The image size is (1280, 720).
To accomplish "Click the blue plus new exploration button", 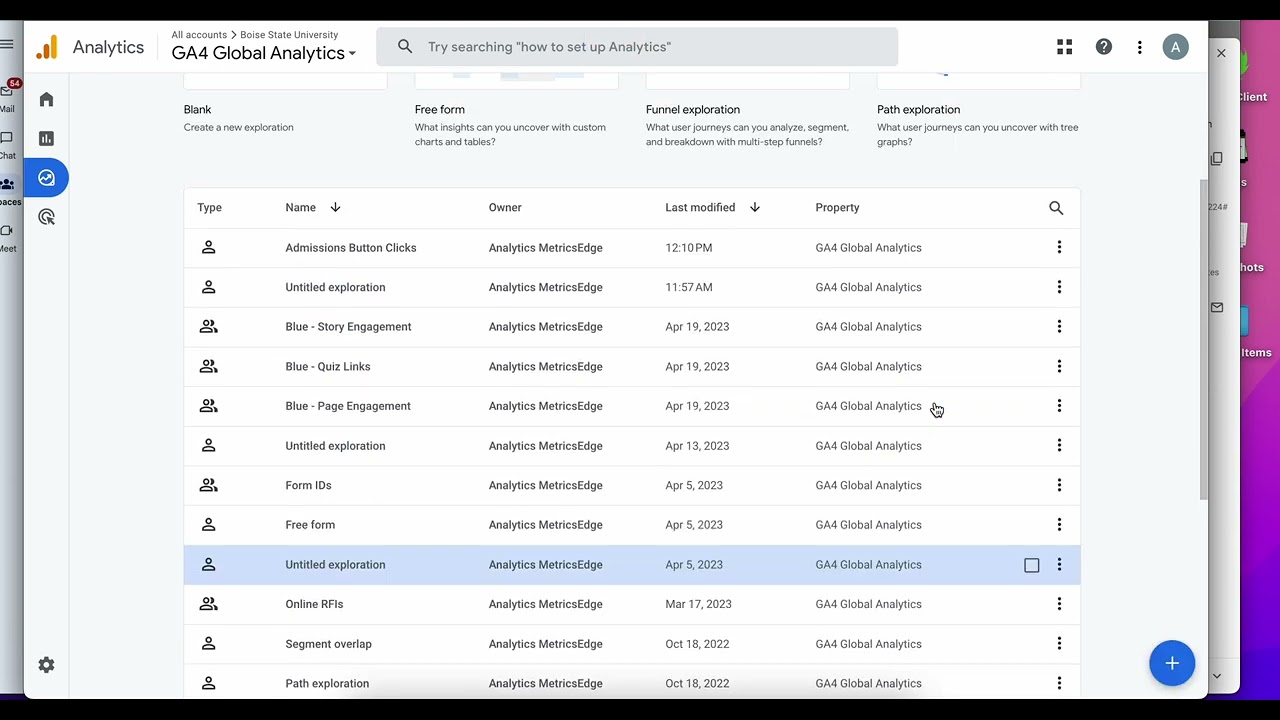I will tap(1172, 663).
